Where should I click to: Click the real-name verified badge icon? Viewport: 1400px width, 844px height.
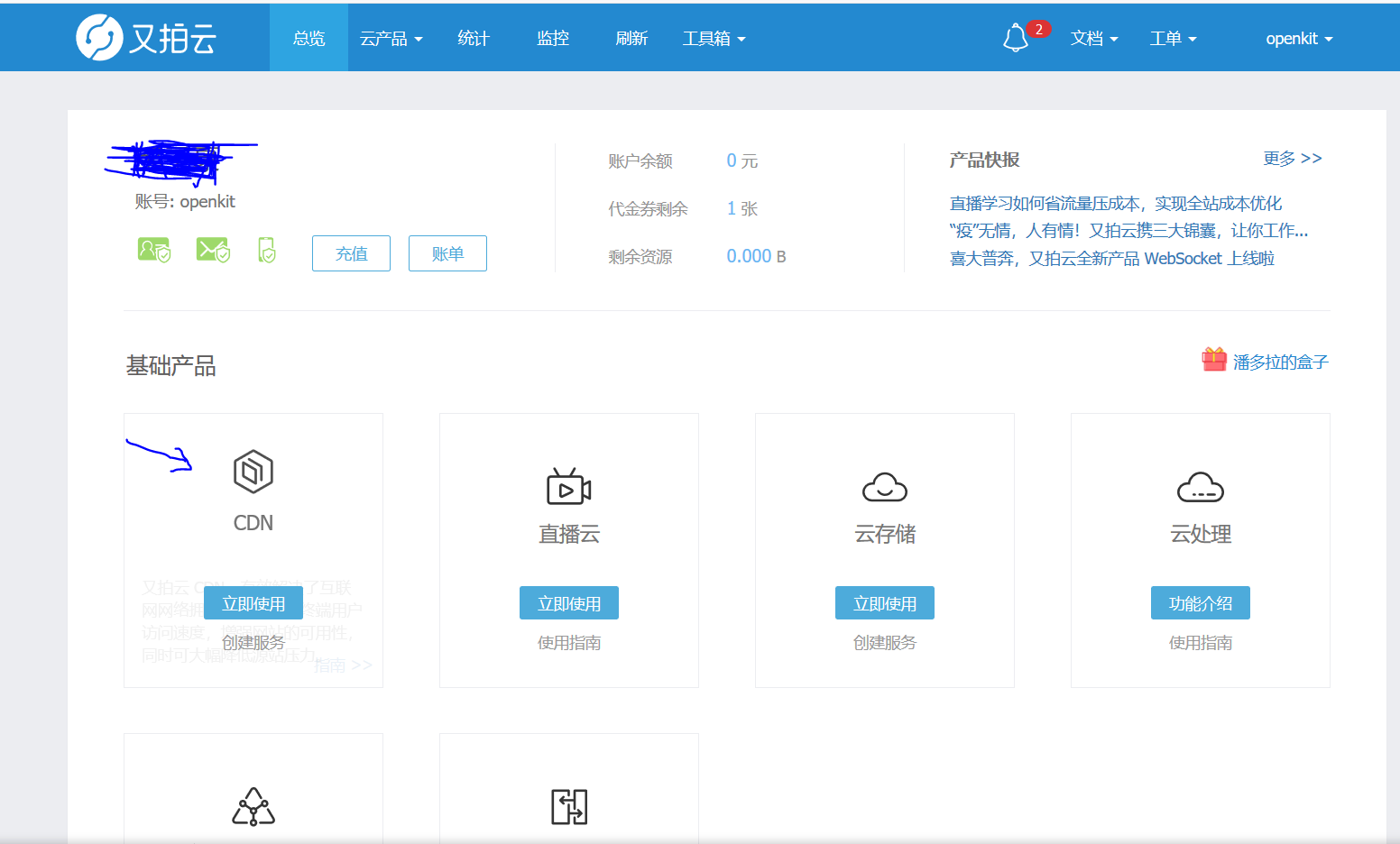[x=154, y=250]
